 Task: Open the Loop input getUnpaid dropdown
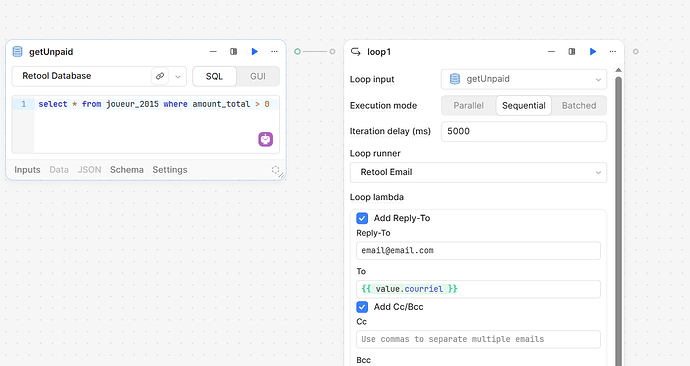524,79
